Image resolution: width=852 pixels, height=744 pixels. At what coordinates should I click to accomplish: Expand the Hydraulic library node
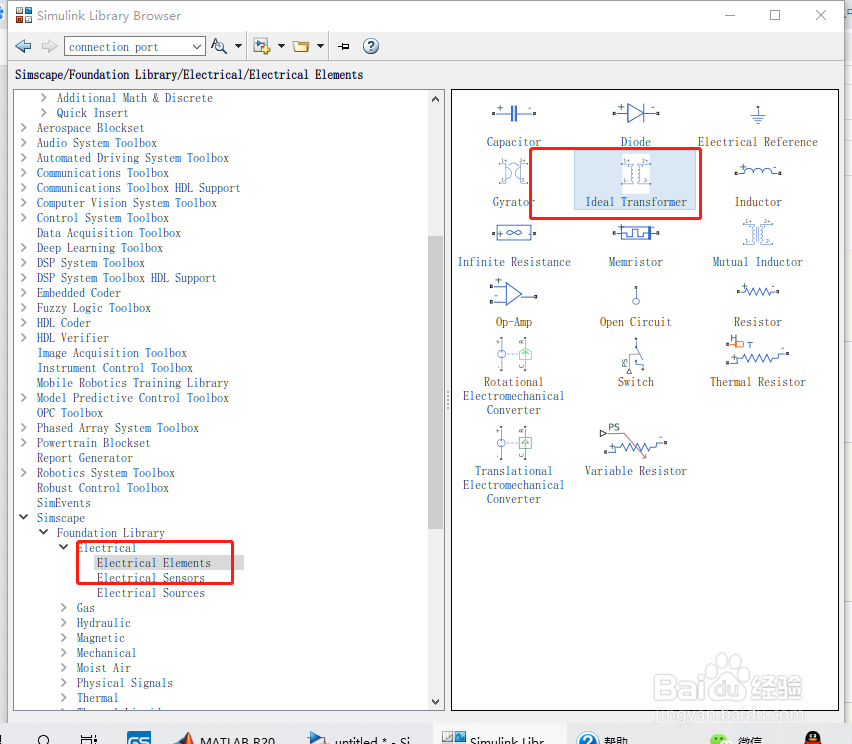[x=64, y=622]
